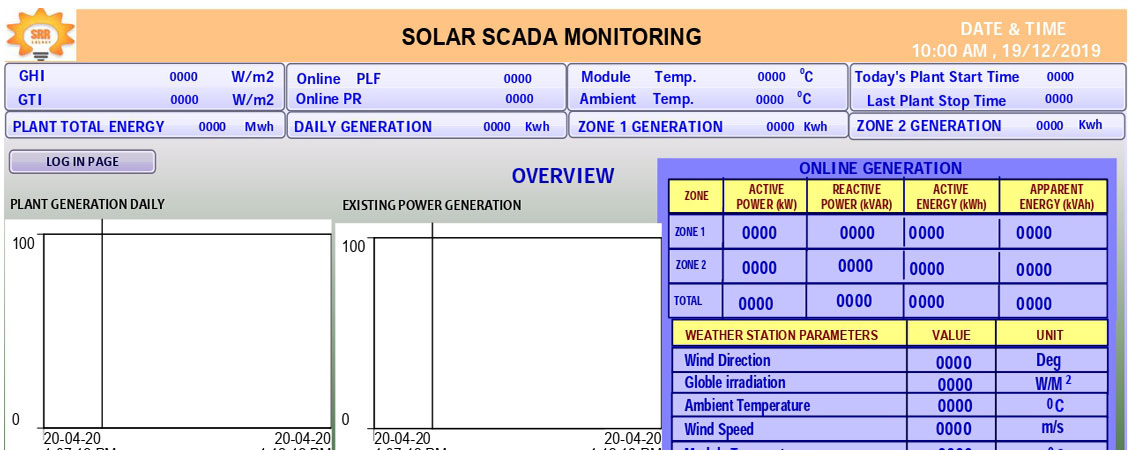Click the Online PLF value
1140x450 pixels.
point(517,79)
